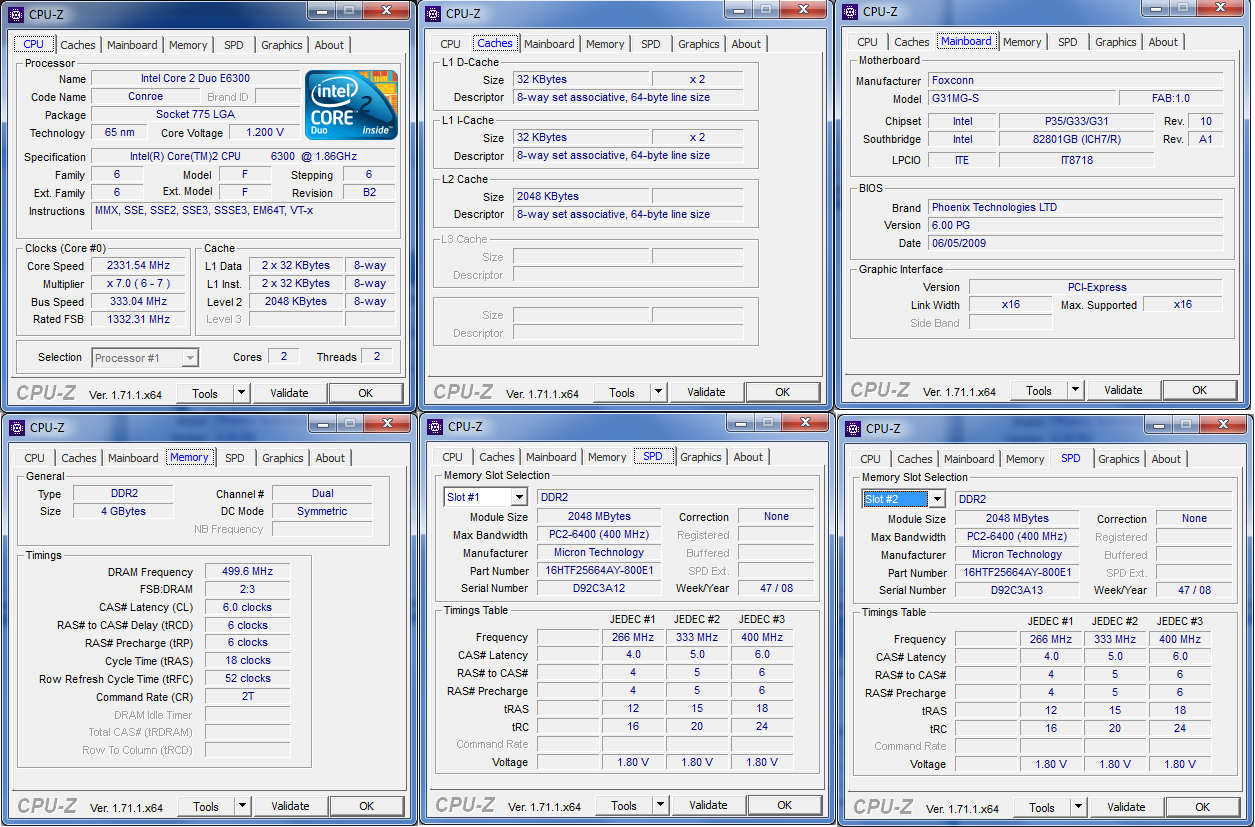Viewport: 1255px width, 827px height.
Task: Click the 'Phoenix Technologies LTD' BIOS brand
Action: pos(1075,208)
